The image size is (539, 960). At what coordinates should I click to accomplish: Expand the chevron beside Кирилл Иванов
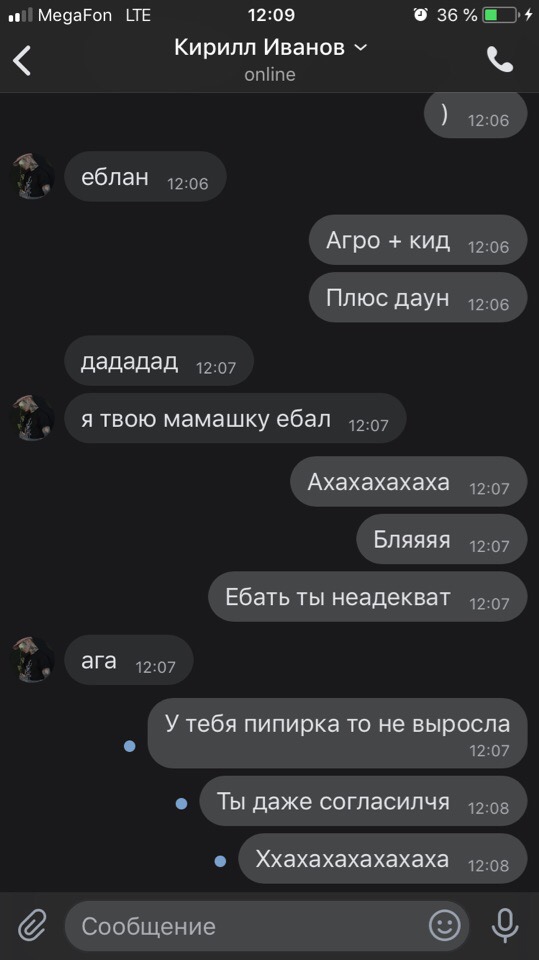361,47
